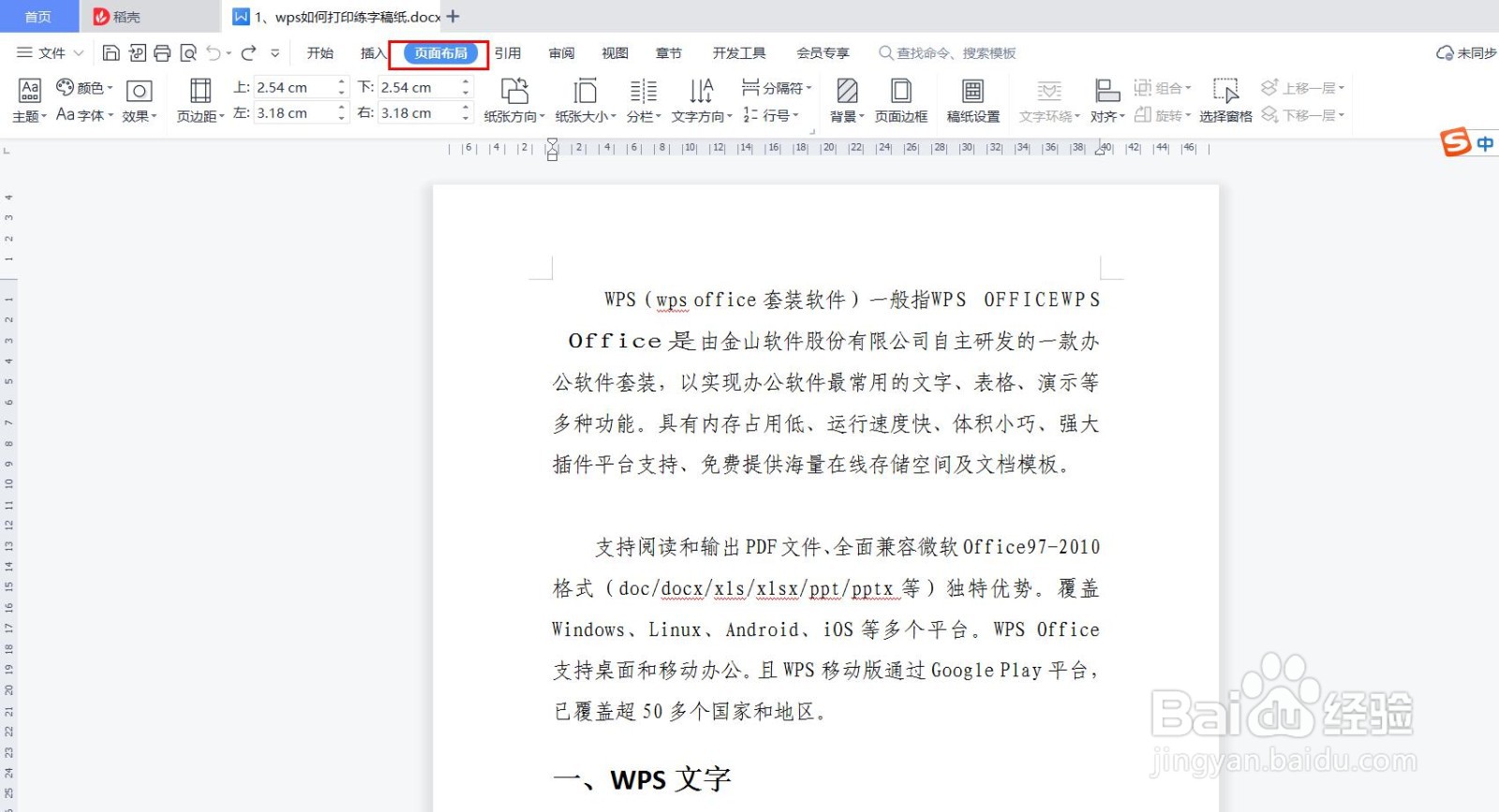Switch to the 引用 tab
The image size is (1499, 812).
coord(508,53)
